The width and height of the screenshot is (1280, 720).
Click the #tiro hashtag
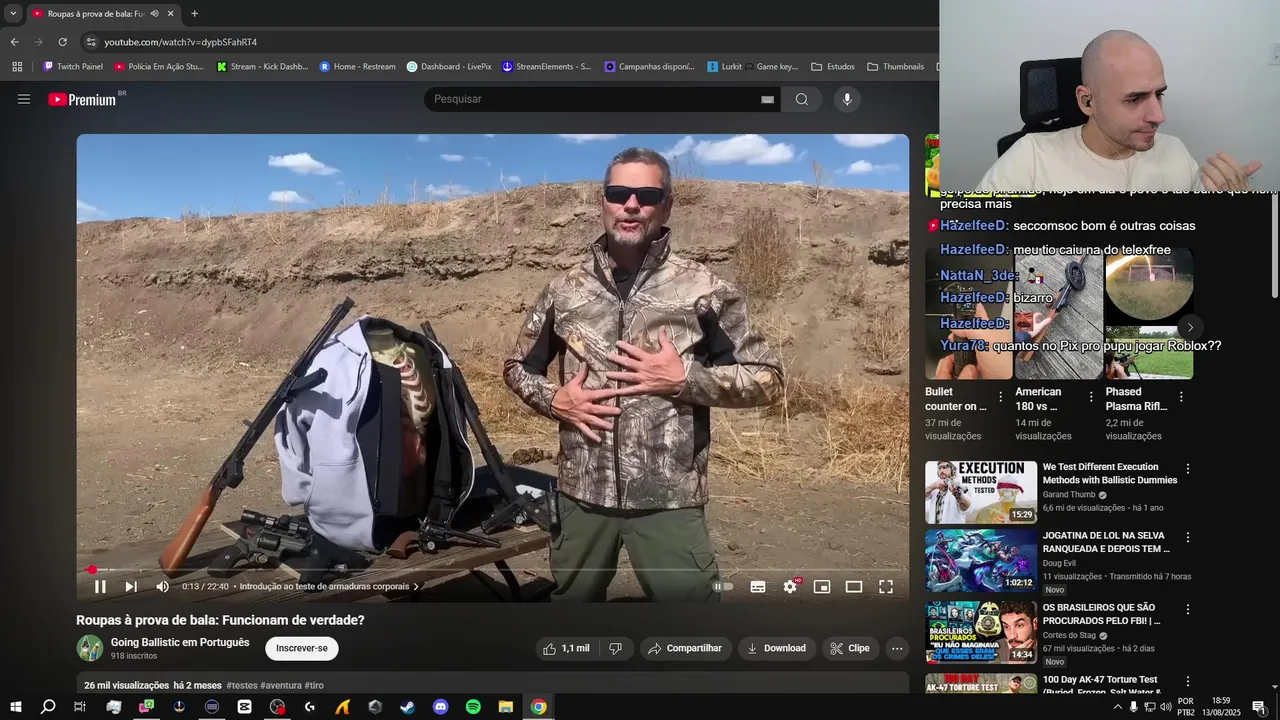pyautogui.click(x=314, y=686)
